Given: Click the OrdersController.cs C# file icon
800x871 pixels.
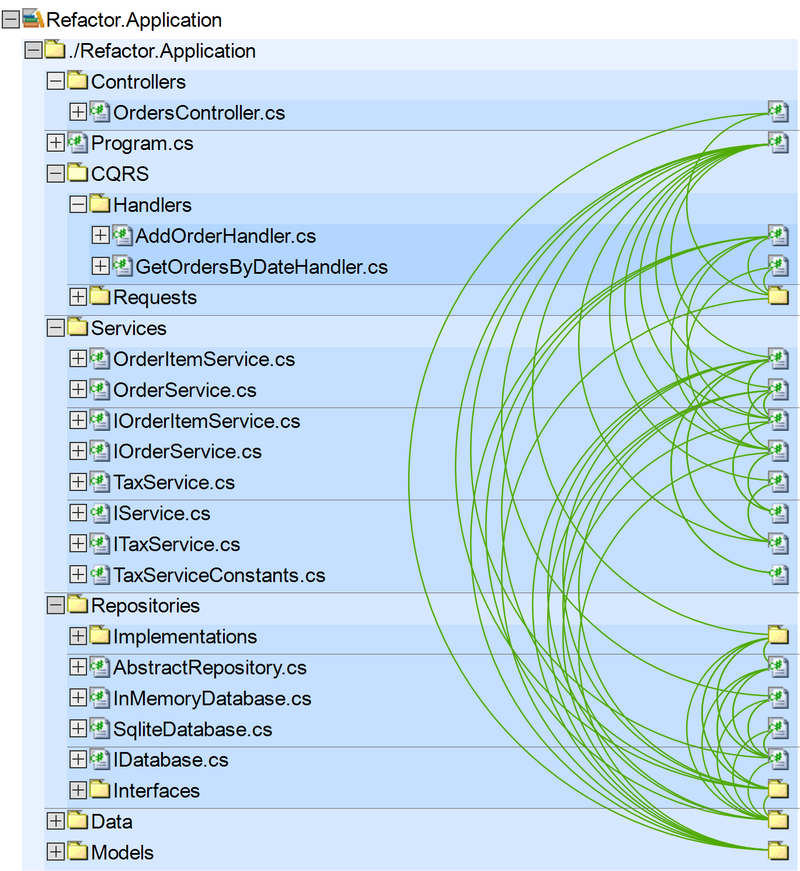Looking at the screenshot, I should 99,112.
